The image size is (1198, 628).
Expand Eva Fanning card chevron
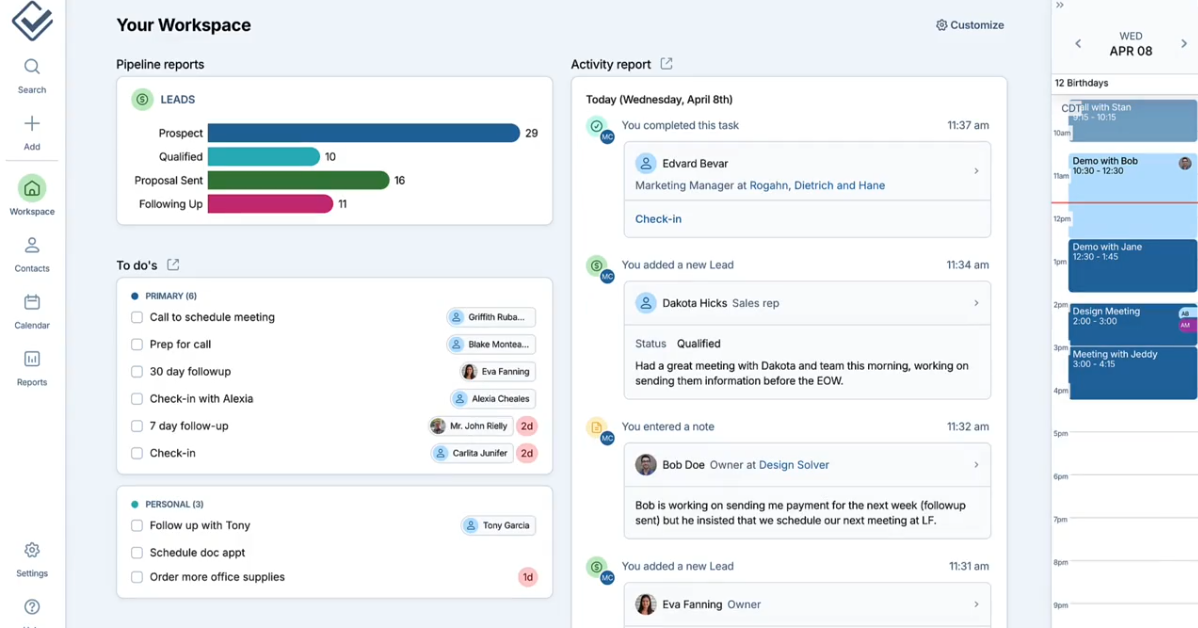tap(976, 604)
